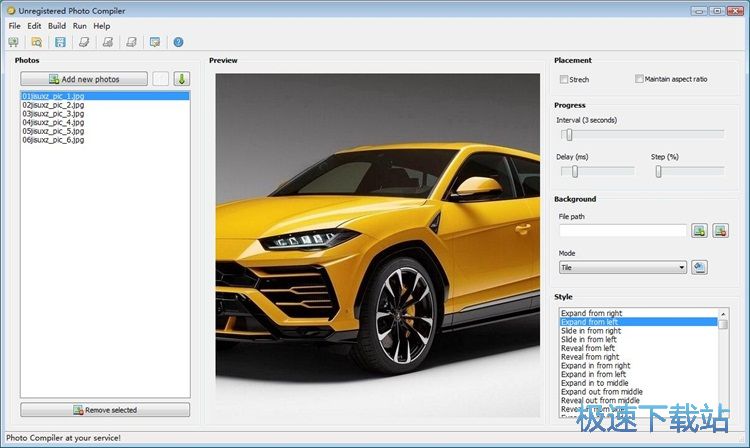Click the folder with magnifier toolbar icon
The width and height of the screenshot is (750, 448).
pyautogui.click(x=36, y=42)
